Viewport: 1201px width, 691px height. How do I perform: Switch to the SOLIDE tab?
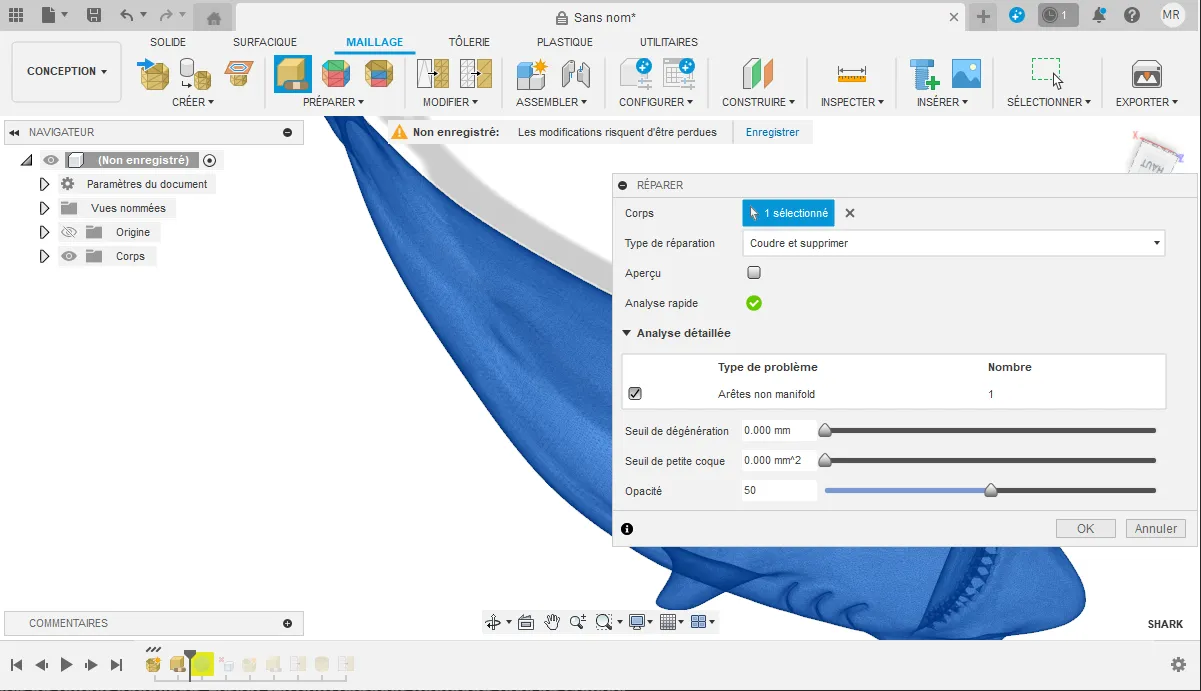(168, 42)
